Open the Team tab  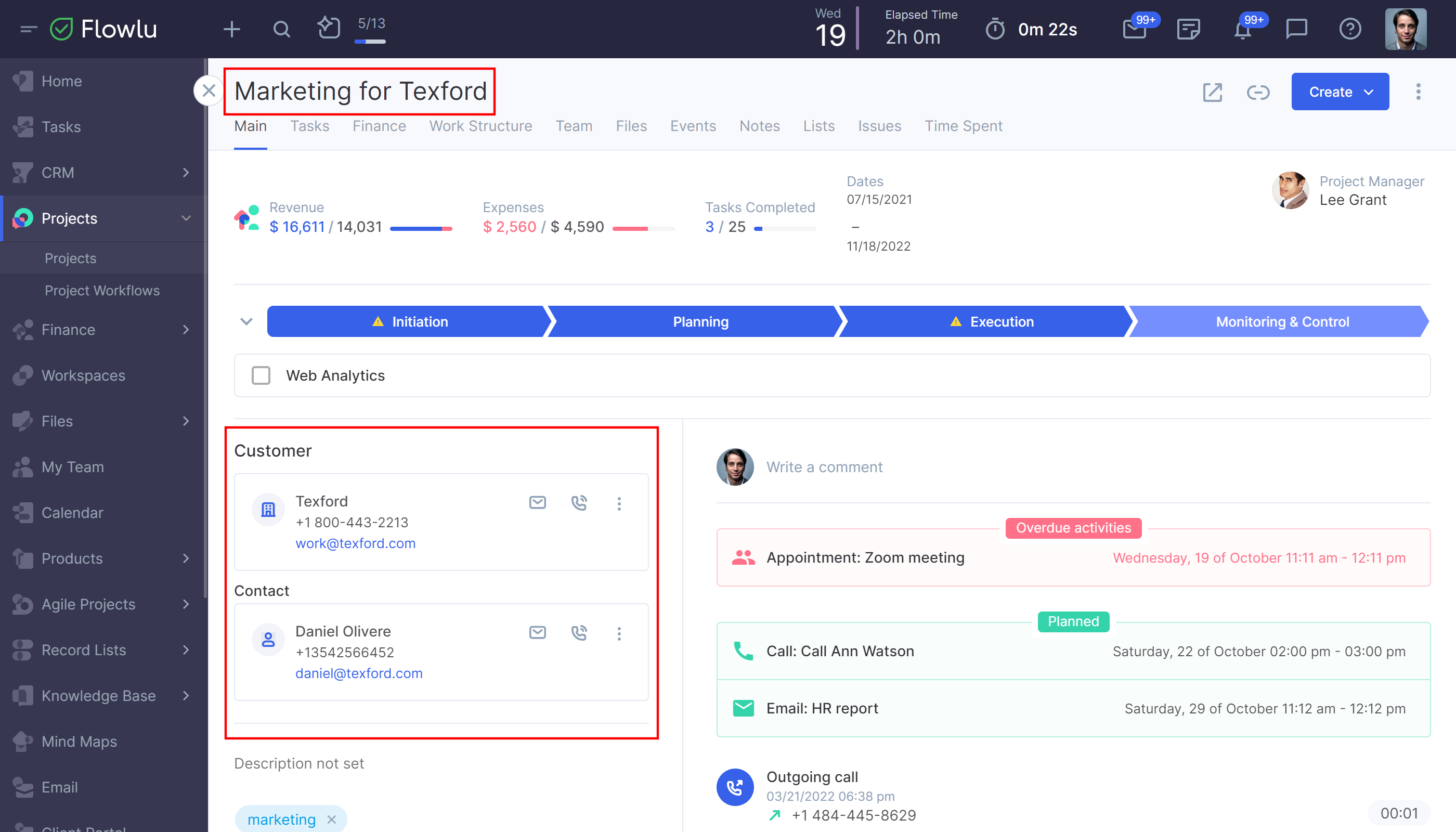[x=574, y=126]
